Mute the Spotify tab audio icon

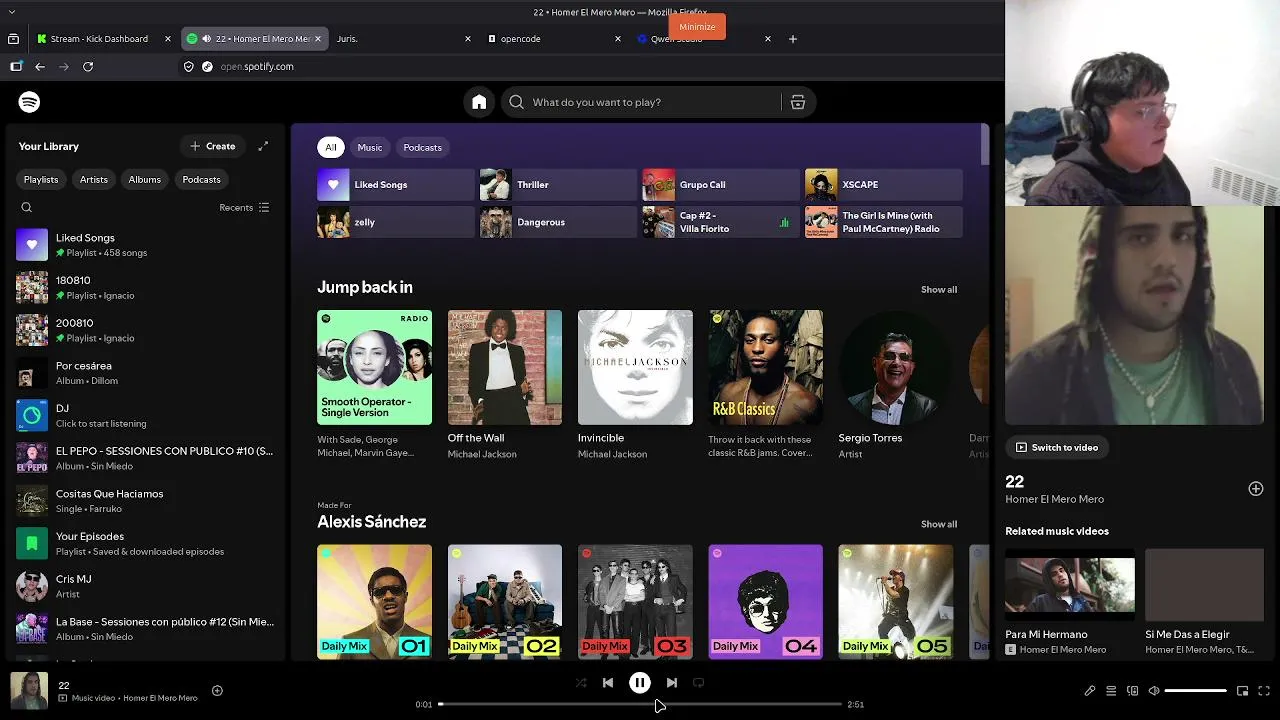tap(206, 39)
